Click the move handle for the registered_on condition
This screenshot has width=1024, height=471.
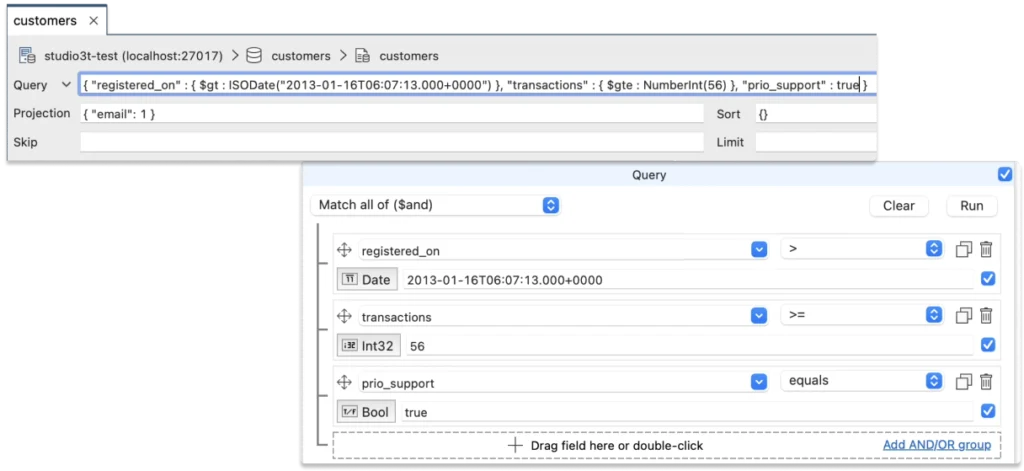(x=344, y=250)
